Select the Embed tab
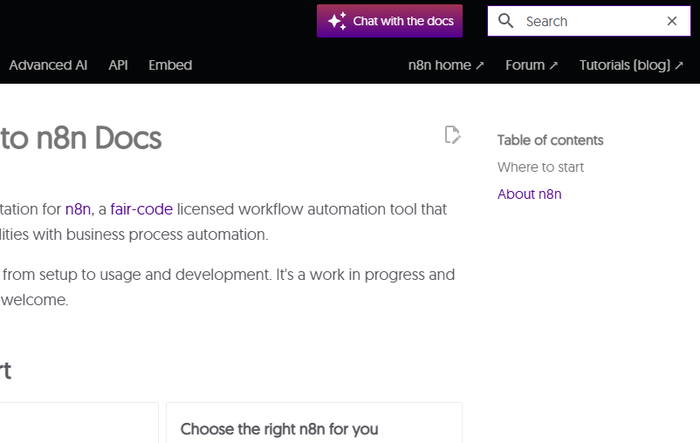 click(170, 65)
